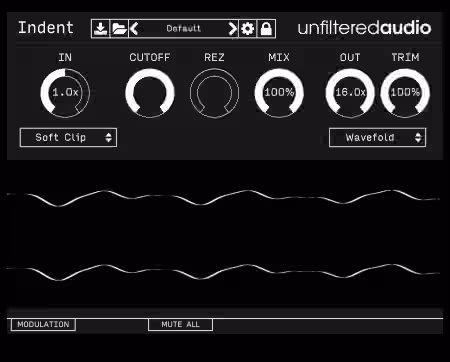Open the load preset folder icon
This screenshot has width=450, height=362.
pyautogui.click(x=119, y=29)
